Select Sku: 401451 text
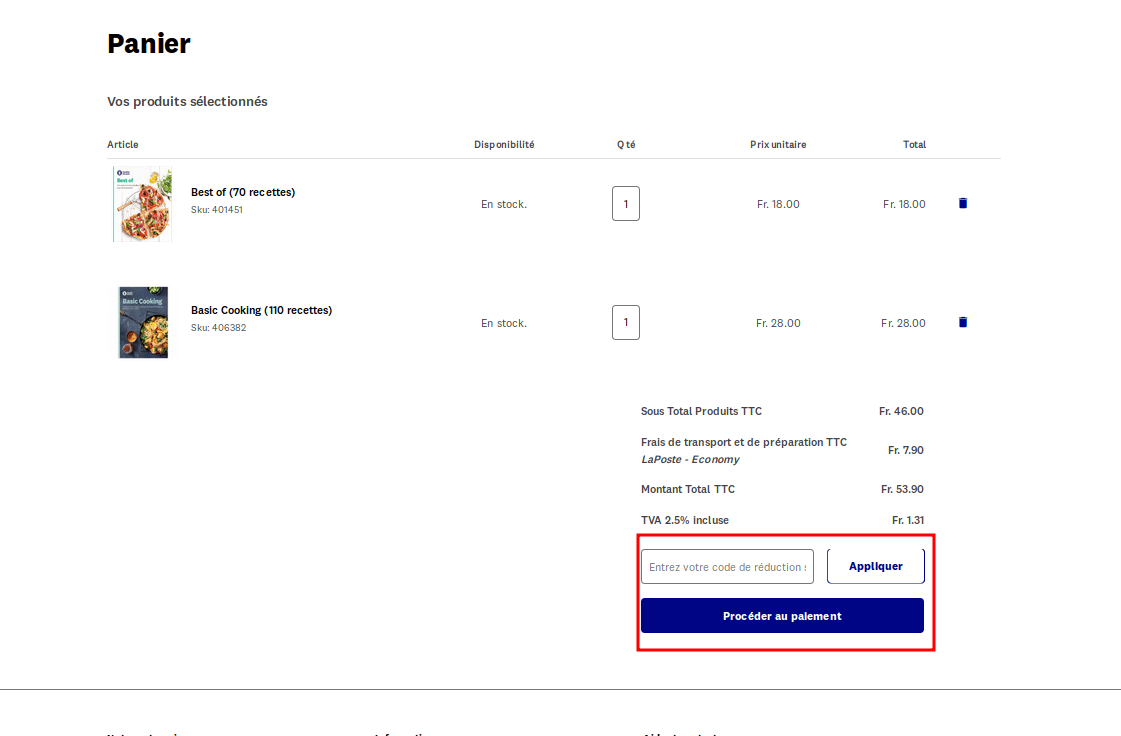Image resolution: width=1121 pixels, height=736 pixels. [x=217, y=210]
